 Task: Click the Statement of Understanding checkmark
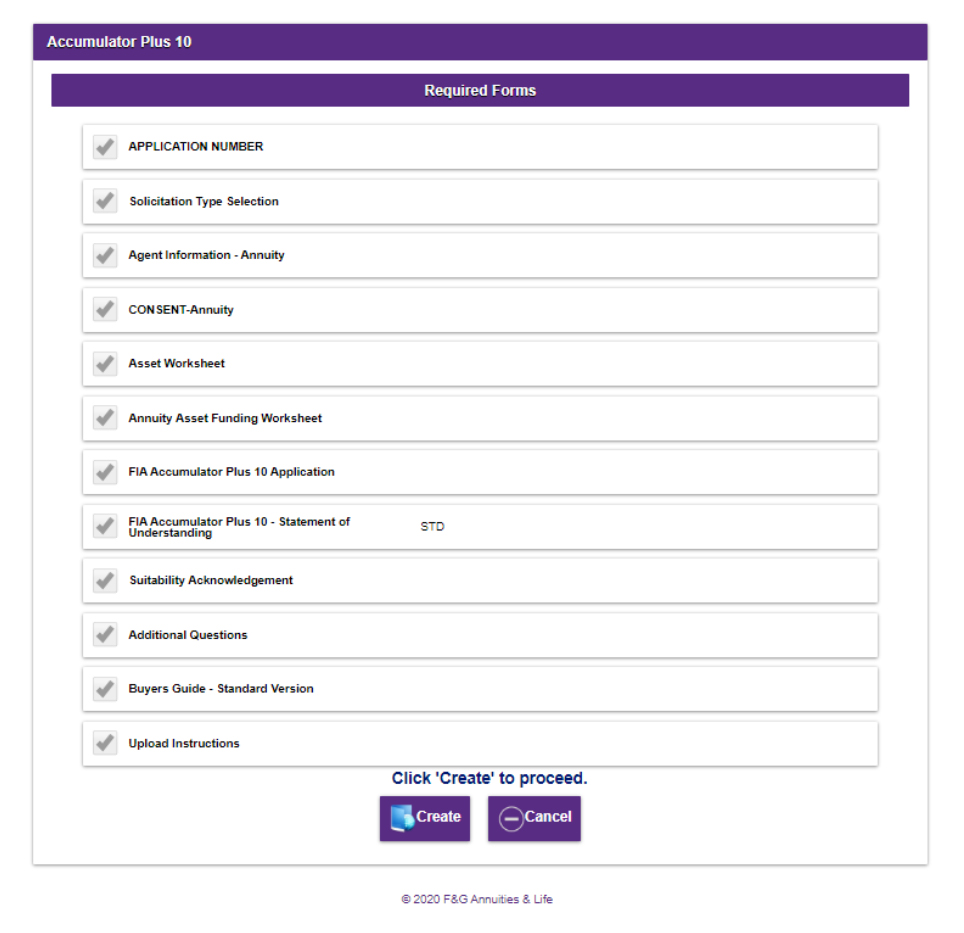point(105,526)
